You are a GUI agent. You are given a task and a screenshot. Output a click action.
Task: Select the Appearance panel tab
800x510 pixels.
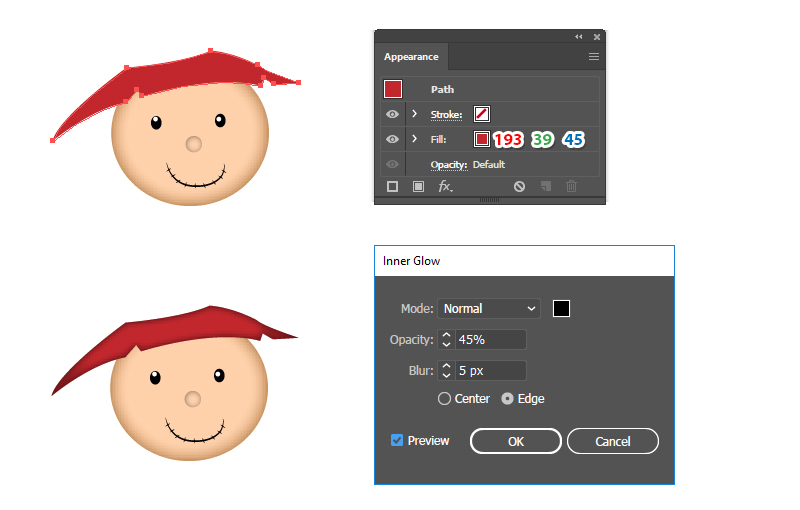pos(411,57)
